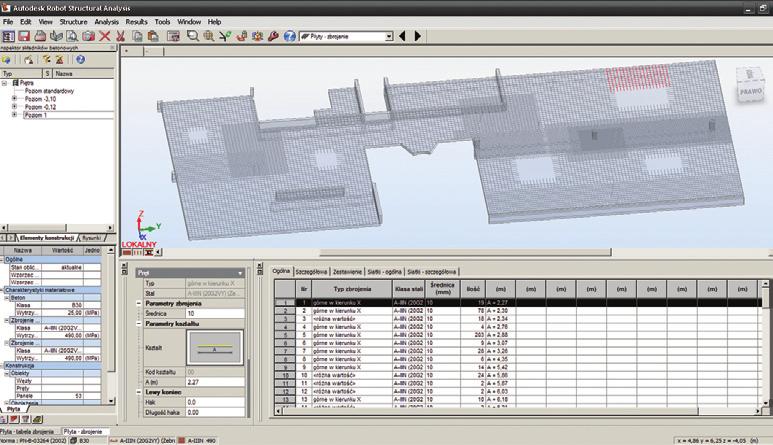Collapse the Parametry kształtu section
The height and width of the screenshot is (445, 773).
(x=139, y=324)
